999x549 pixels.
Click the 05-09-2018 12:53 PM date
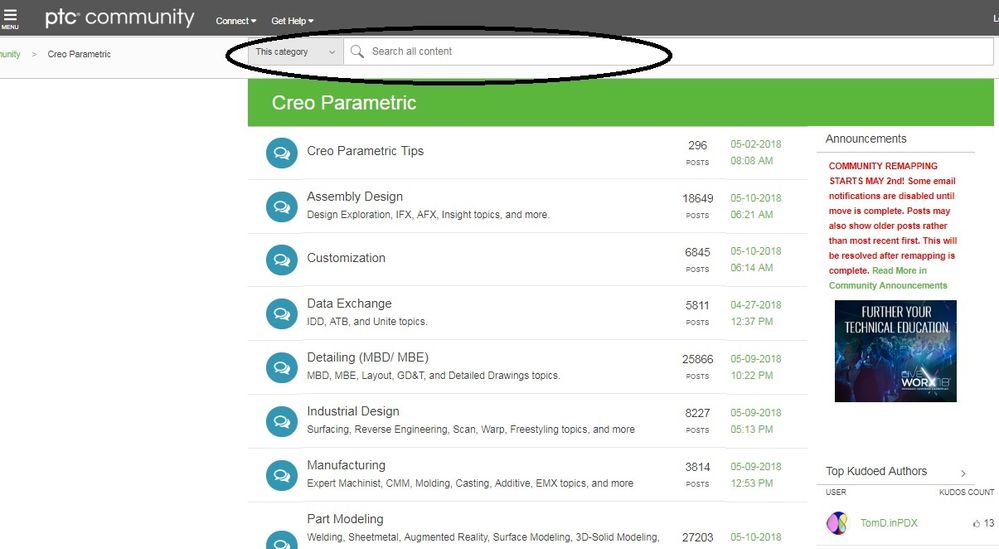pos(756,475)
